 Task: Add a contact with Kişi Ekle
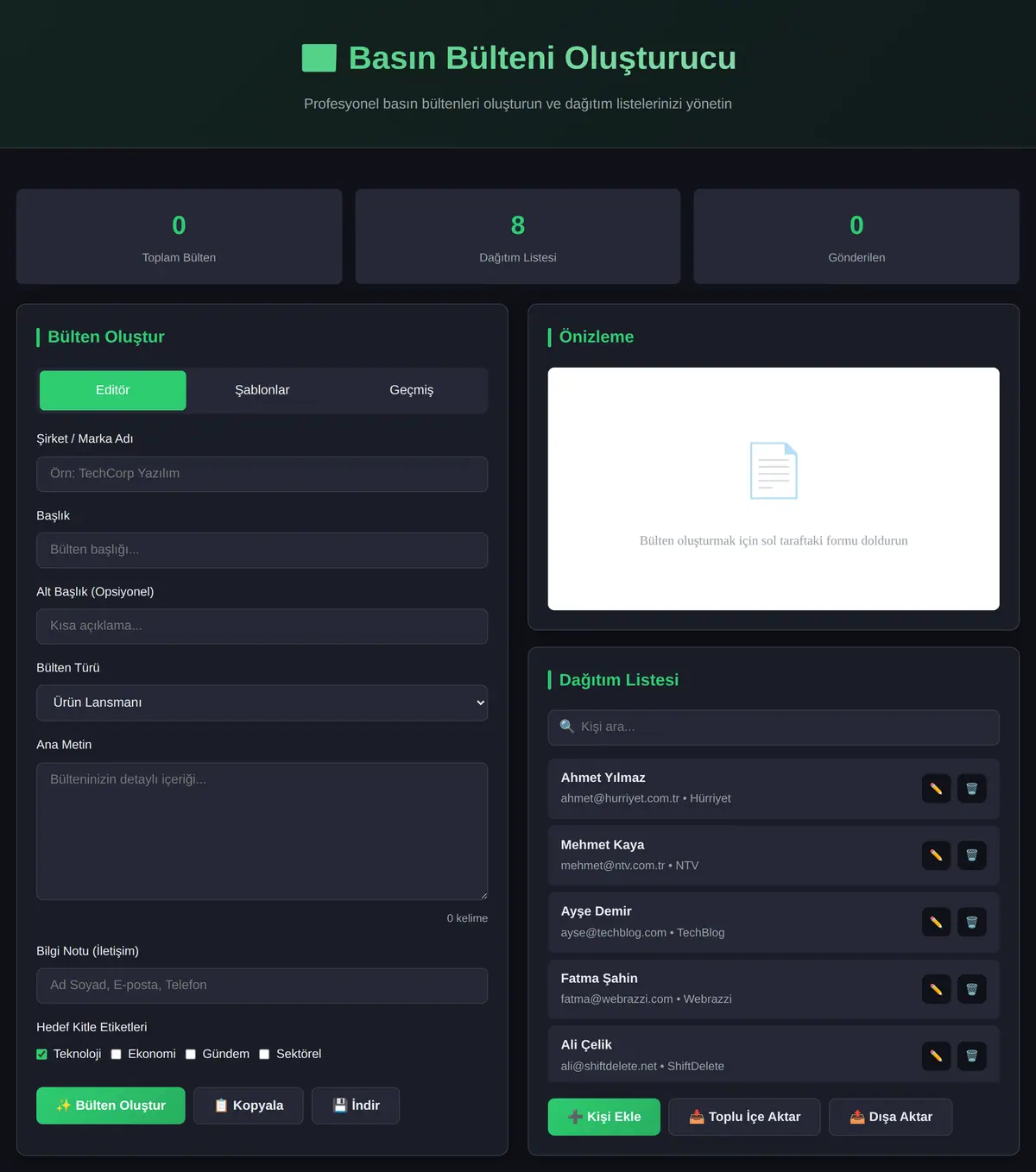[x=604, y=1117]
